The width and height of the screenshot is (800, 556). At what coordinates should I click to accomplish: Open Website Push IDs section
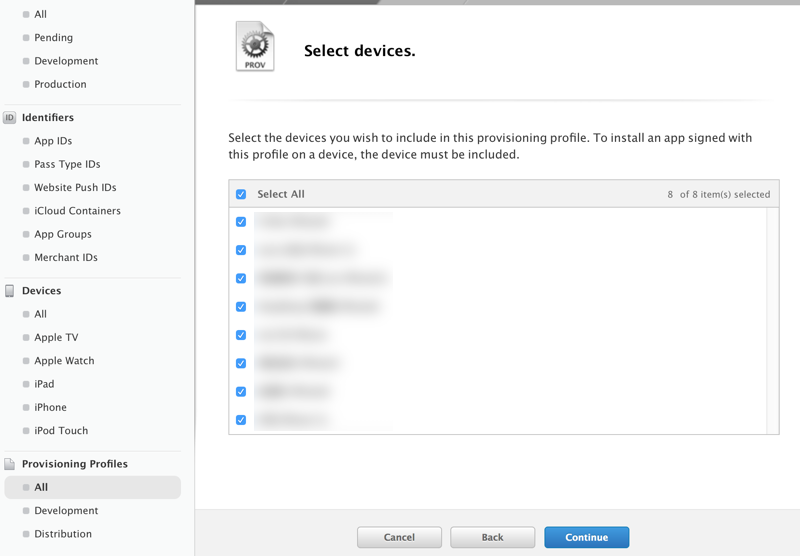75,187
